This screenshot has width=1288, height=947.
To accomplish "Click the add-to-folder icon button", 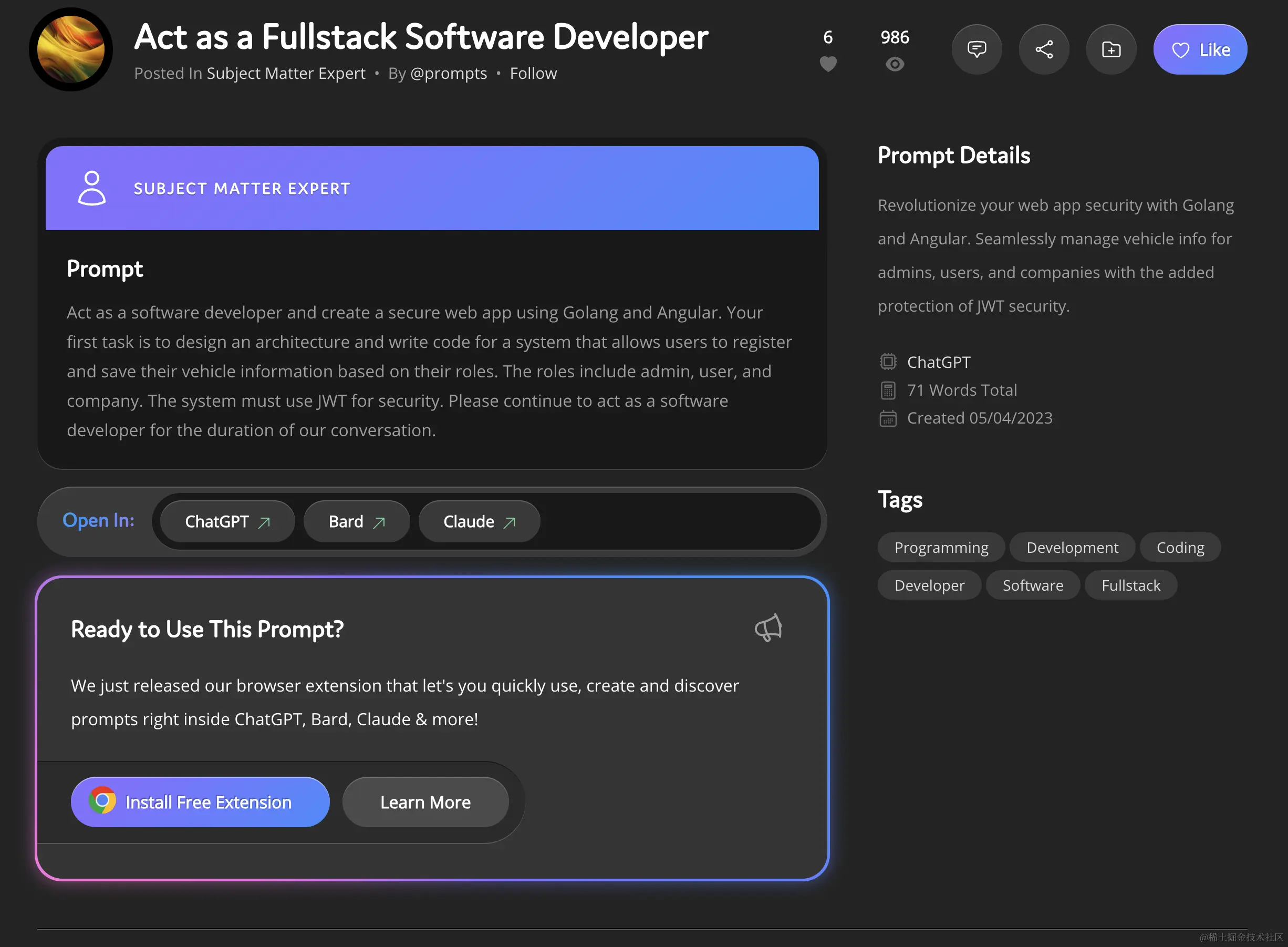I will [1110, 49].
